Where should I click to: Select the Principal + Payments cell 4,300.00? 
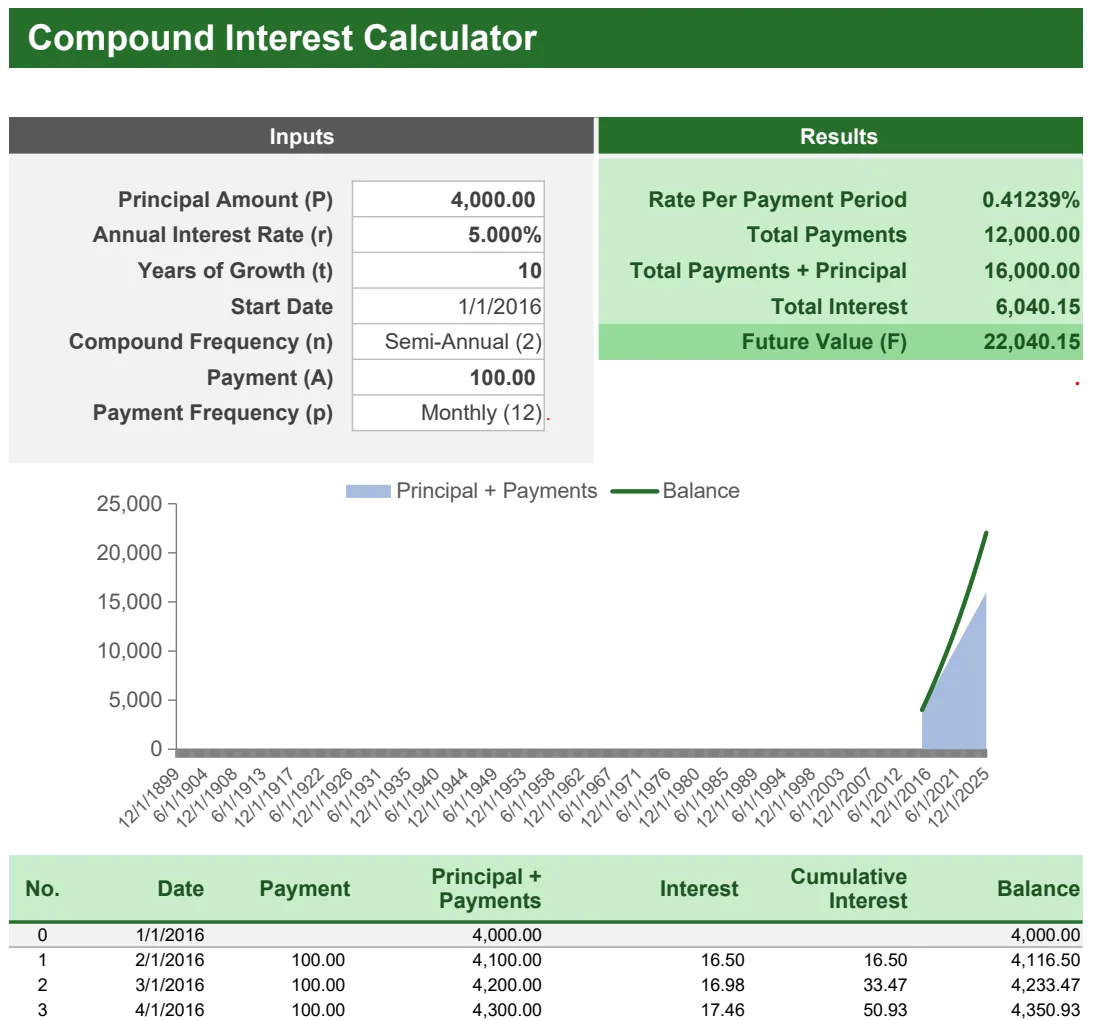pos(507,1010)
